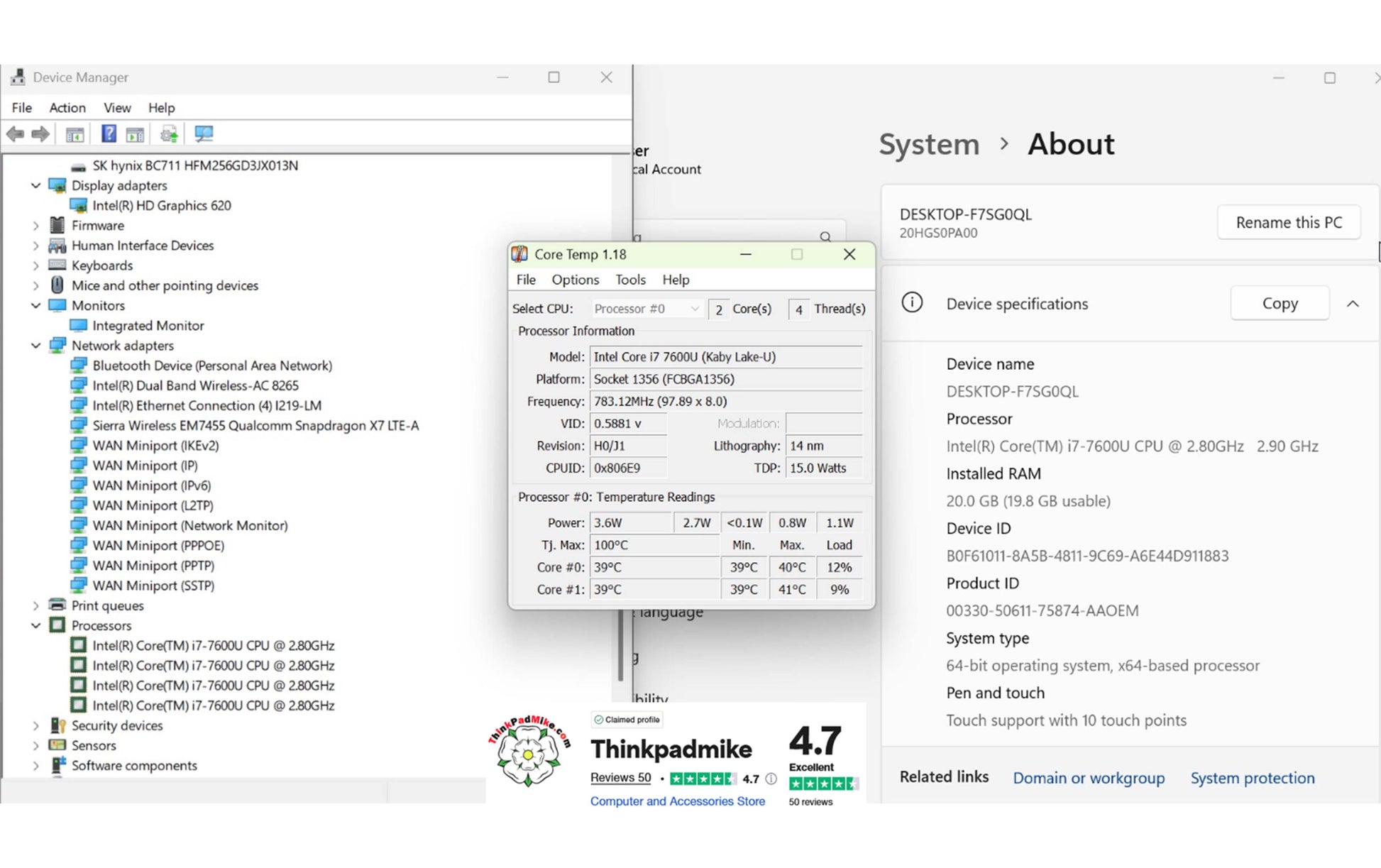Screen dimensions: 1381x868
Task: Click the Core Temp title bar app icon
Action: tap(520, 254)
